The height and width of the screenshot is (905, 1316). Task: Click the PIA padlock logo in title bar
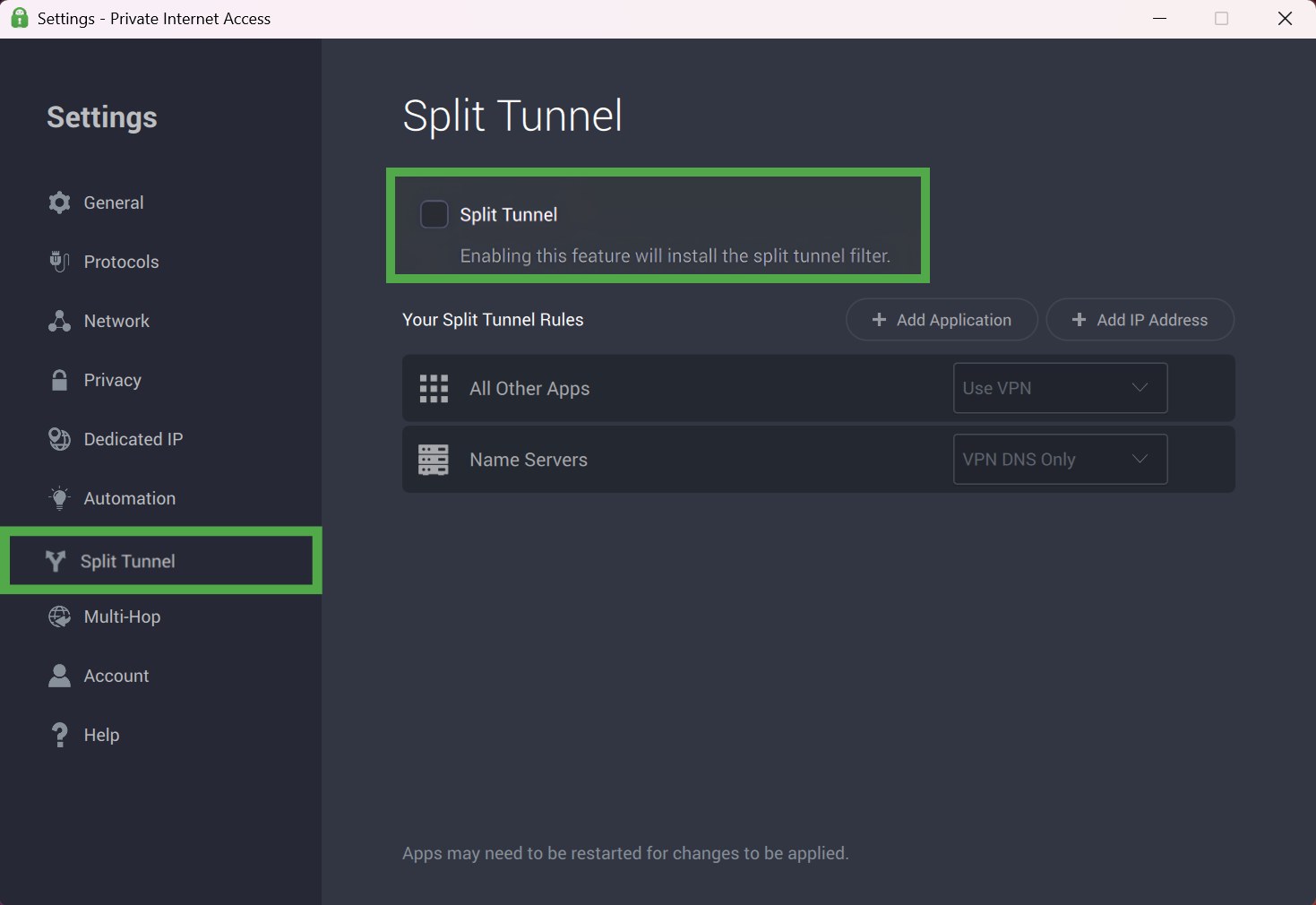19,18
